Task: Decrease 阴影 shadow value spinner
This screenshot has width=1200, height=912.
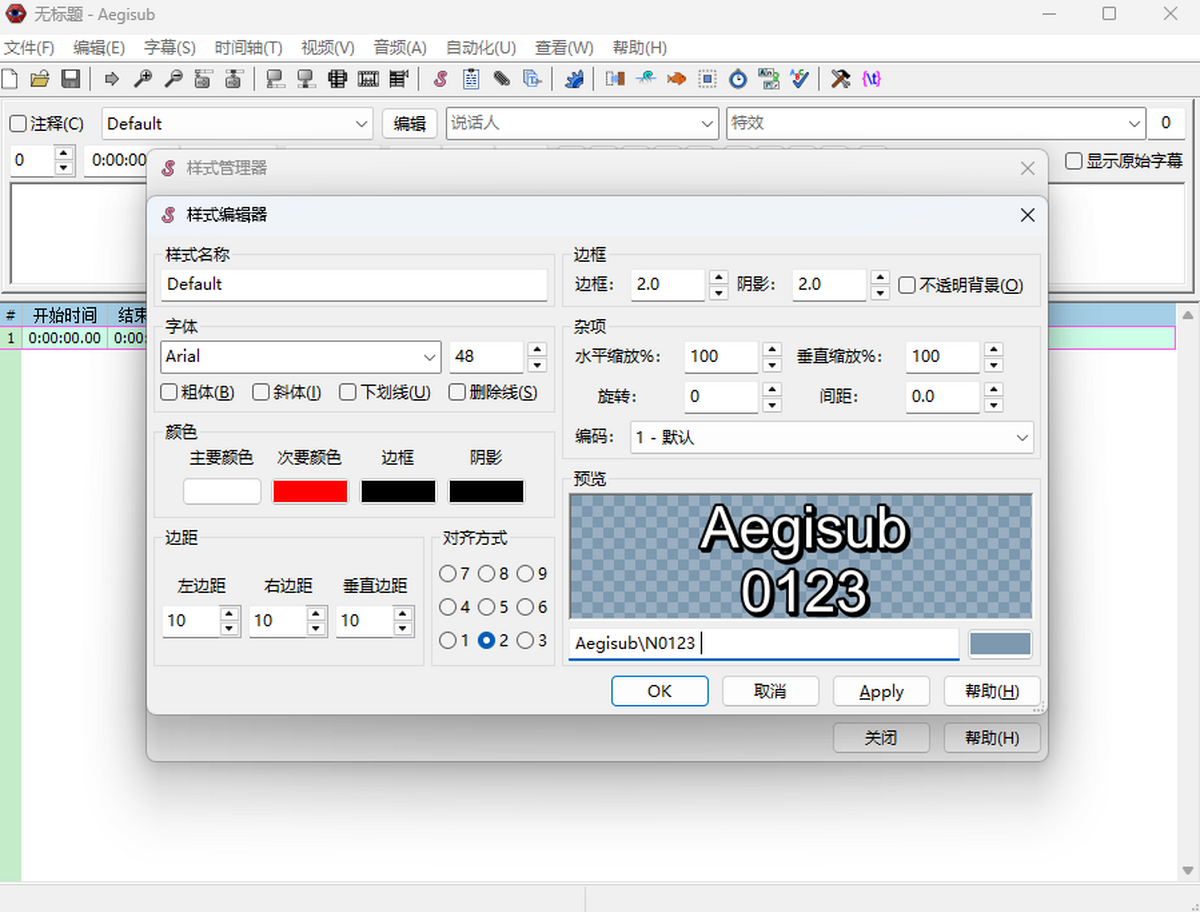Action: pos(880,293)
